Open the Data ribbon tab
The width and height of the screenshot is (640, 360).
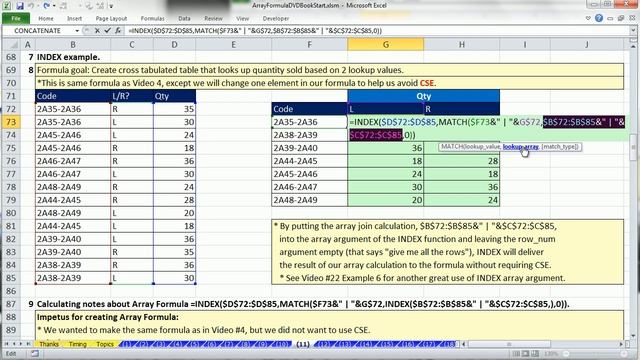[x=184, y=18]
